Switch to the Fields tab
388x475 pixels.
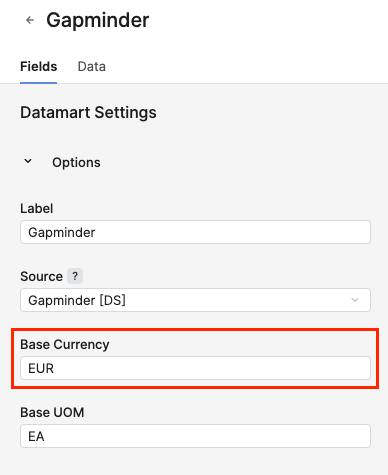coord(39,67)
